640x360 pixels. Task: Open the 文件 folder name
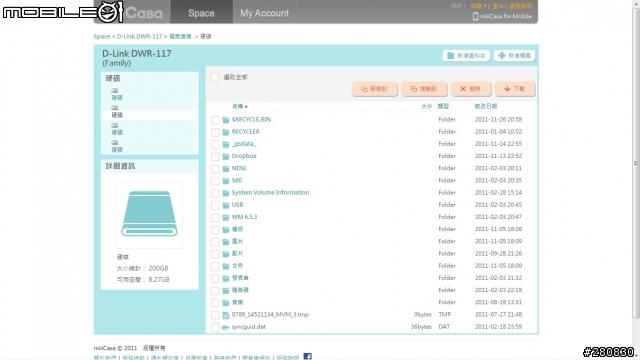(x=237, y=266)
